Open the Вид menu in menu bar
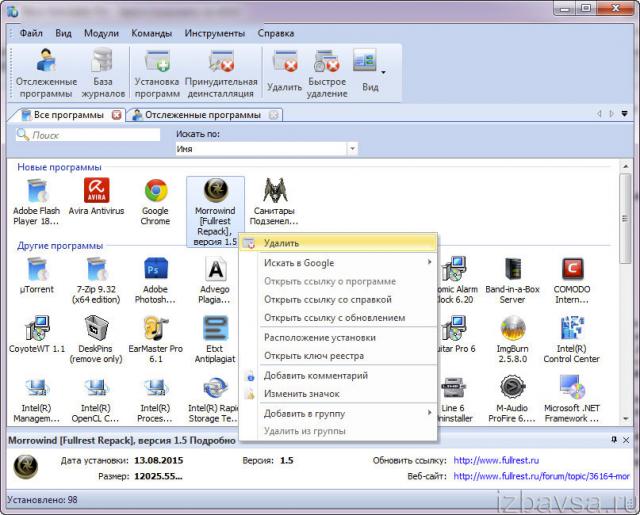This screenshot has width=640, height=515. 63,33
